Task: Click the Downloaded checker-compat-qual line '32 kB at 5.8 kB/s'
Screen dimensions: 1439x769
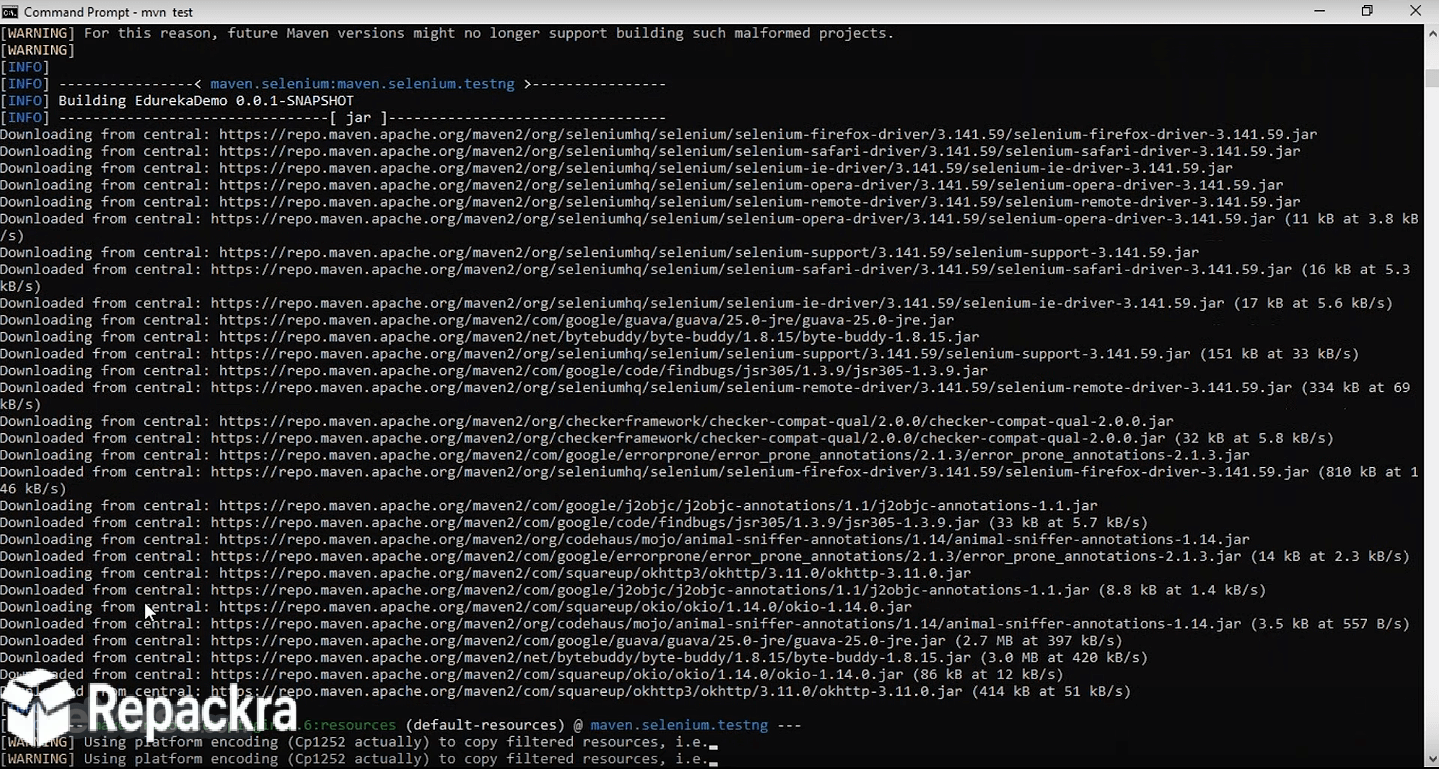Action: click(x=667, y=438)
